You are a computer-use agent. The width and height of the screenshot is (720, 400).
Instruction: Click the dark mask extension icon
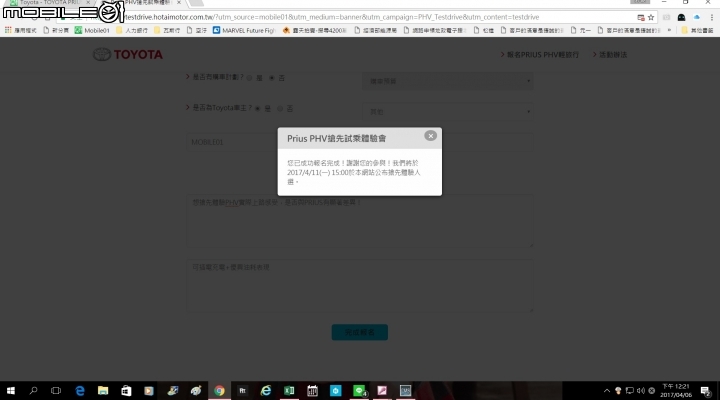click(x=681, y=17)
